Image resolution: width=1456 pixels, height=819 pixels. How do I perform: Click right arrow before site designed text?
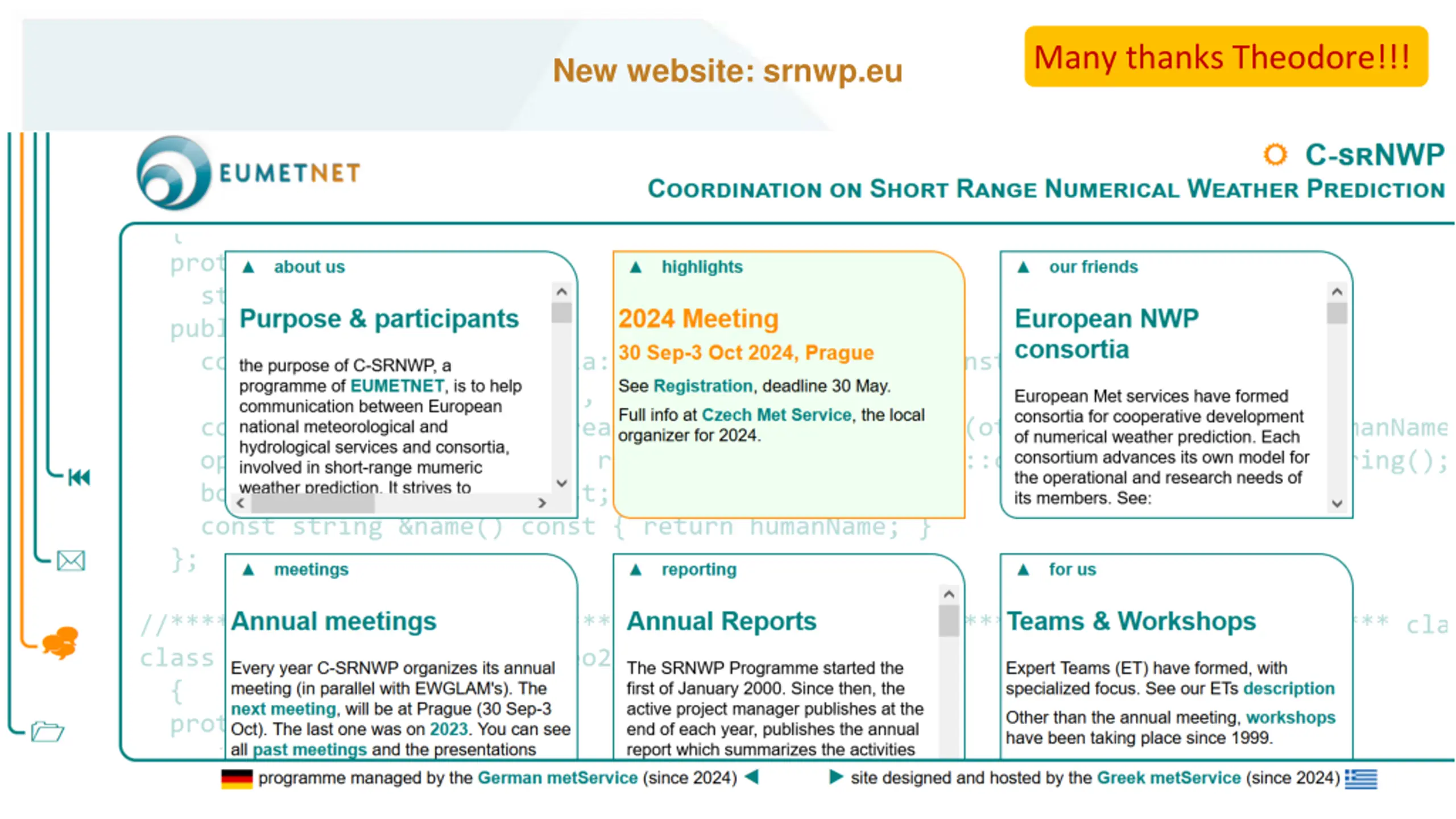[x=835, y=776]
